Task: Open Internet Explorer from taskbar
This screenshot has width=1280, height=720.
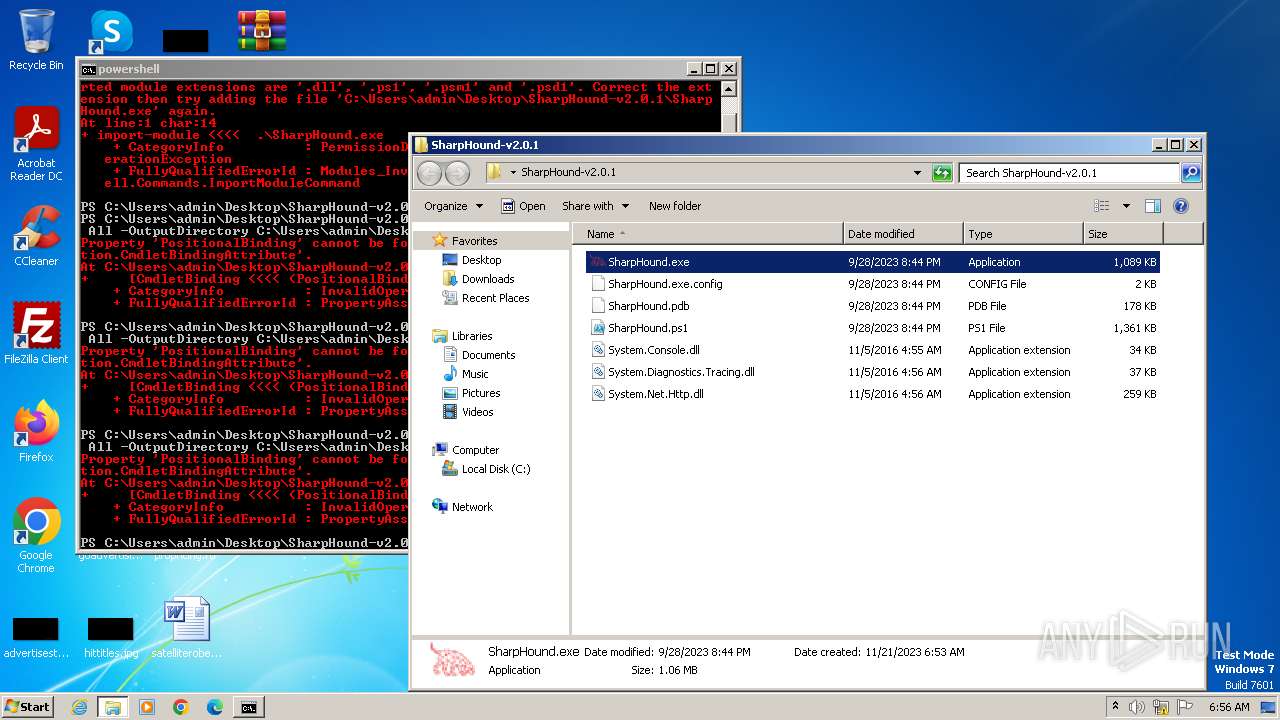Action: [x=79, y=707]
